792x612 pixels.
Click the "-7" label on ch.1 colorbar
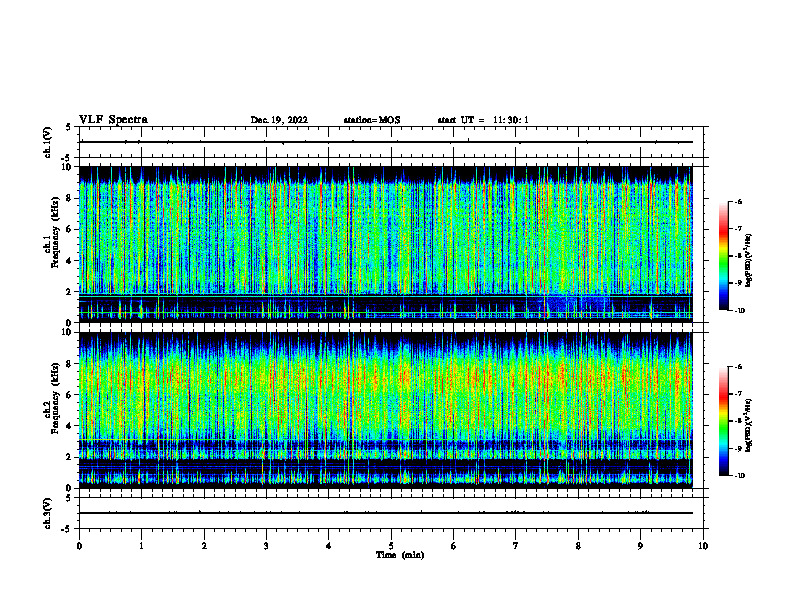click(738, 229)
